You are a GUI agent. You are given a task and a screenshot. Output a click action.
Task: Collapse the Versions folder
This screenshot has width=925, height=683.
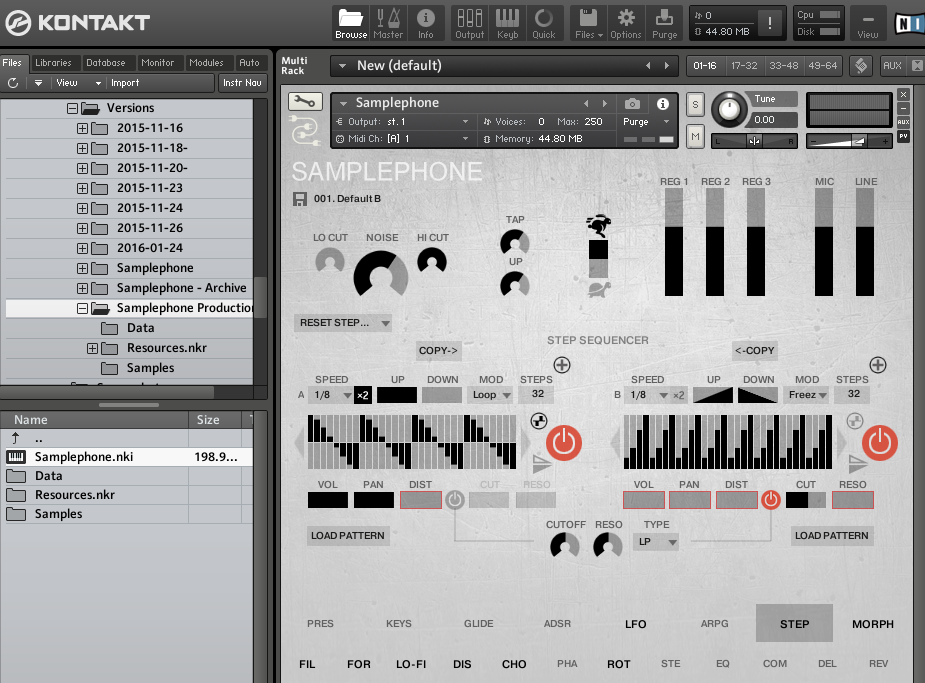click(73, 109)
